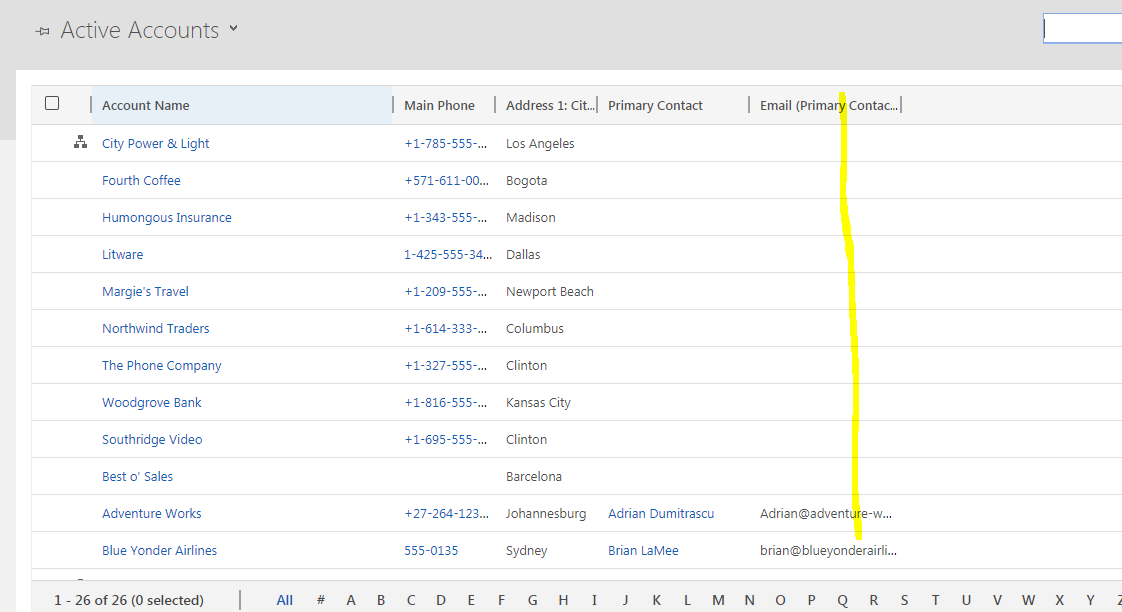Open the City Power & Light account
This screenshot has height=612, width=1122.
tap(155, 143)
